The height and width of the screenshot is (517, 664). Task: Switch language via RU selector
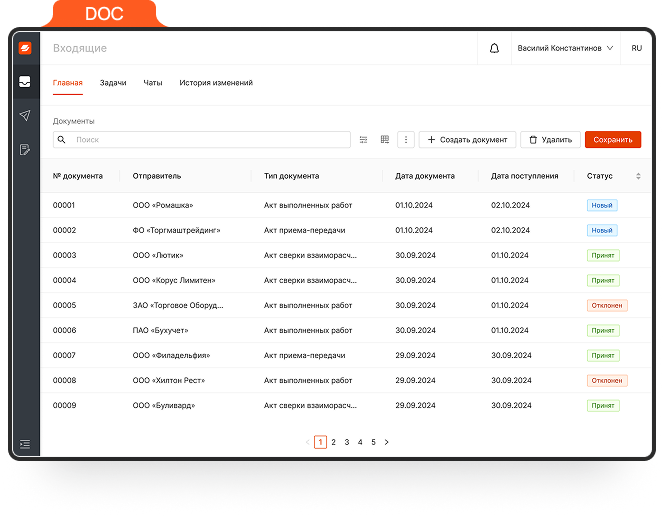click(636, 48)
